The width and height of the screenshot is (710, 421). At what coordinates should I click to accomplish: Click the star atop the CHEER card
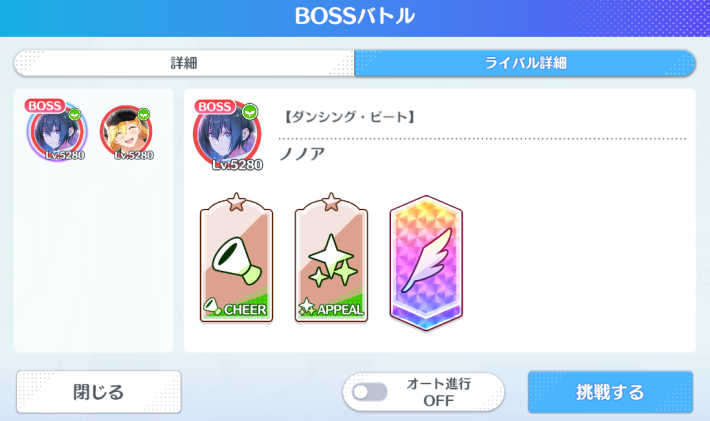coord(236,202)
